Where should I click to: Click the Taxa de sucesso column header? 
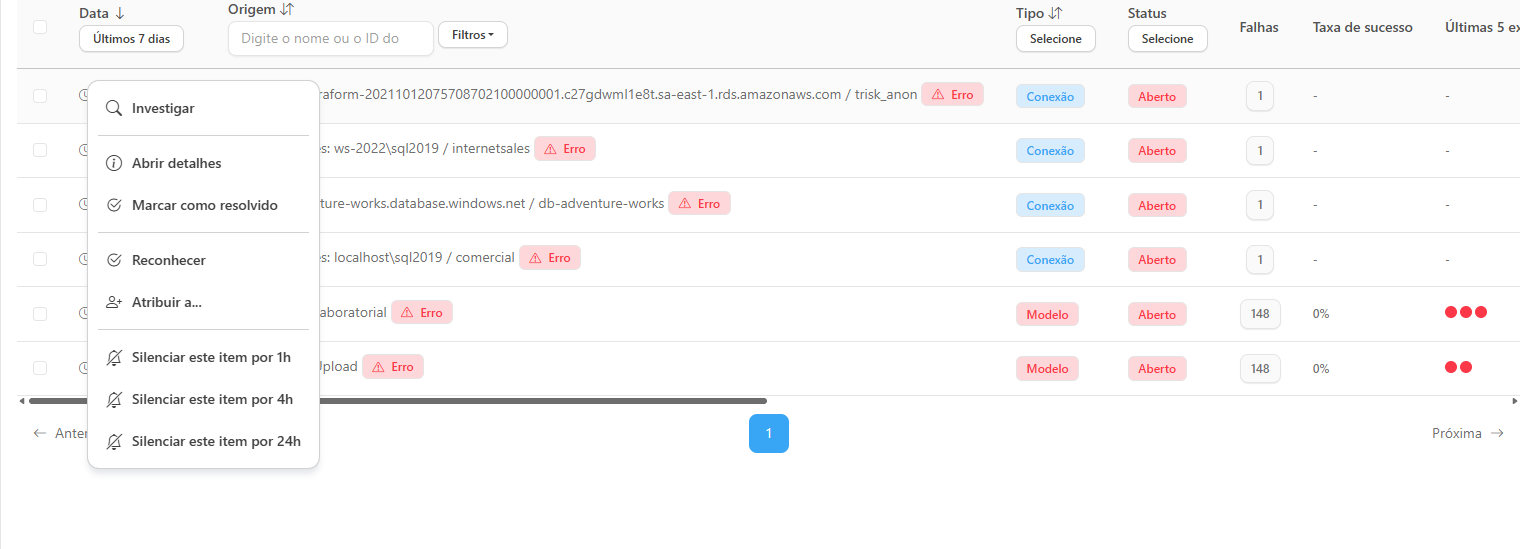1362,27
